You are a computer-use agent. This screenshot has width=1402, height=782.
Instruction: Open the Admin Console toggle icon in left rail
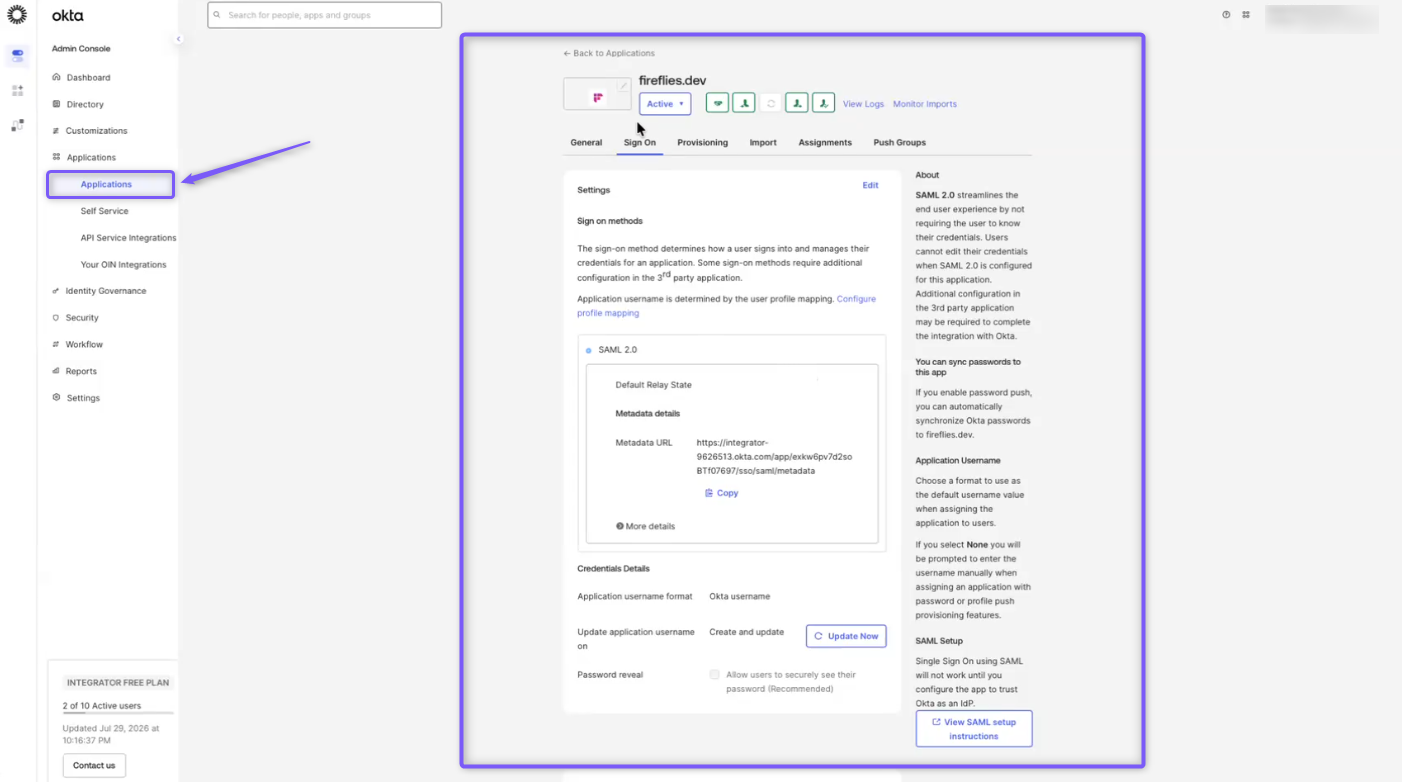17,56
